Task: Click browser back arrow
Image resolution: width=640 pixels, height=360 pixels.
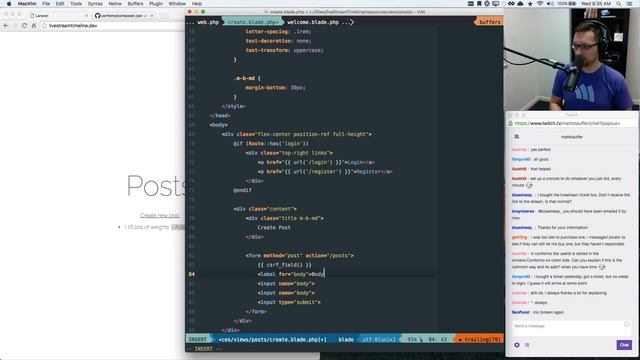Action: click(x=6, y=25)
